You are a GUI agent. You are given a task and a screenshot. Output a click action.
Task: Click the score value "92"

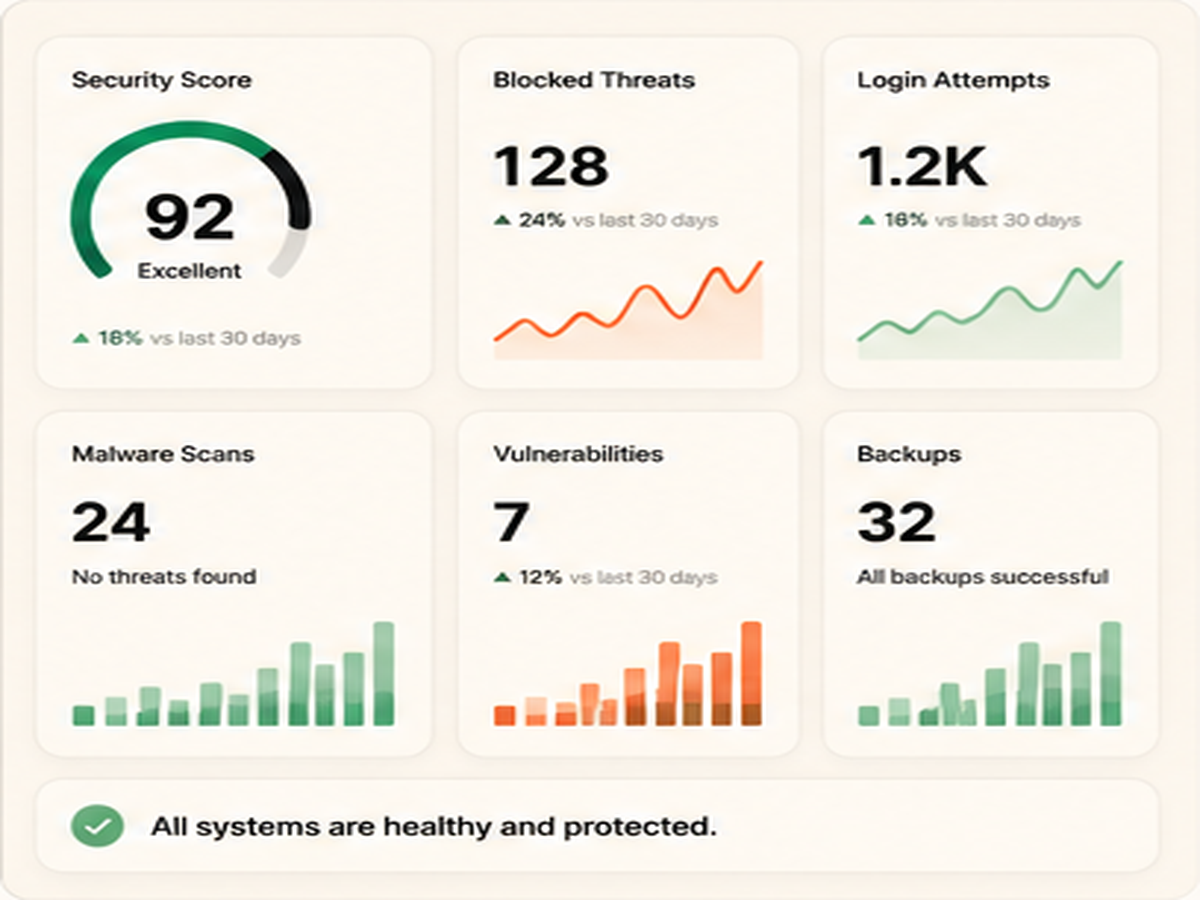point(190,217)
